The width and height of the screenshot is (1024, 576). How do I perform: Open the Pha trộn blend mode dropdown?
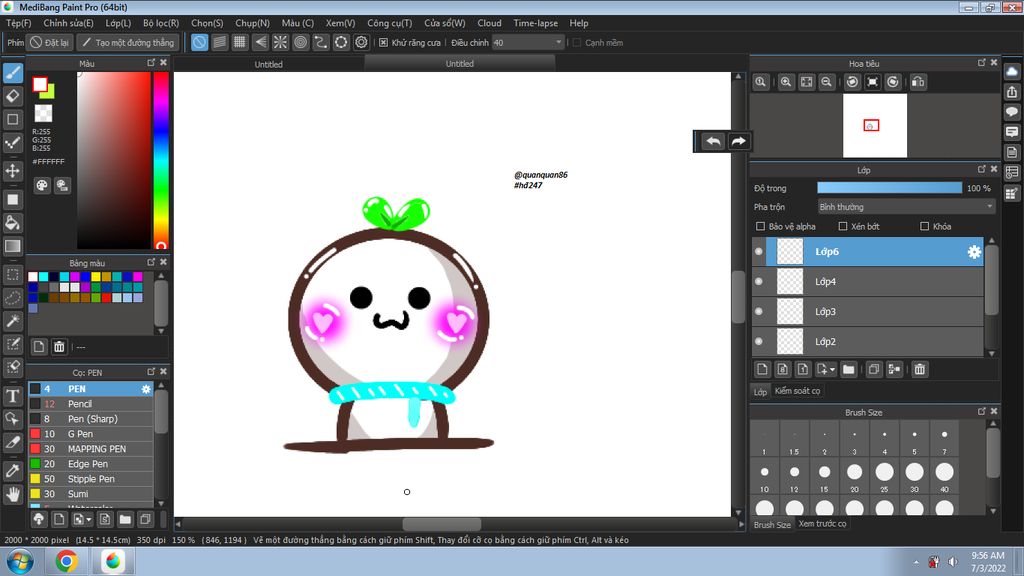tap(906, 207)
